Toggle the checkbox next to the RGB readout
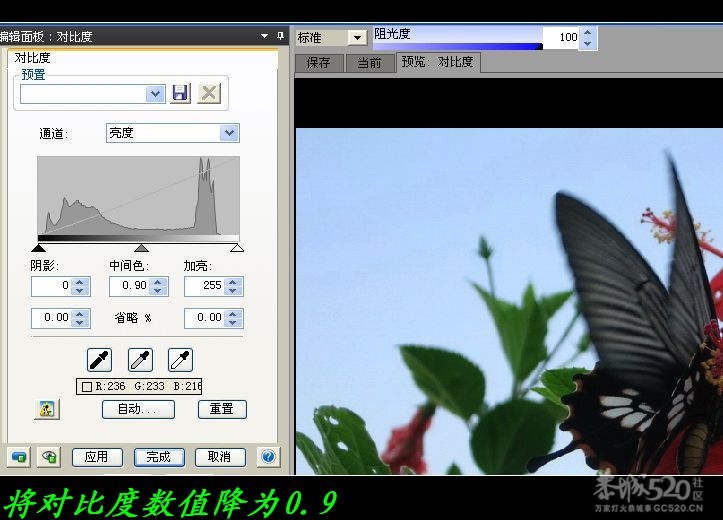The height and width of the screenshot is (520, 723). 87,386
